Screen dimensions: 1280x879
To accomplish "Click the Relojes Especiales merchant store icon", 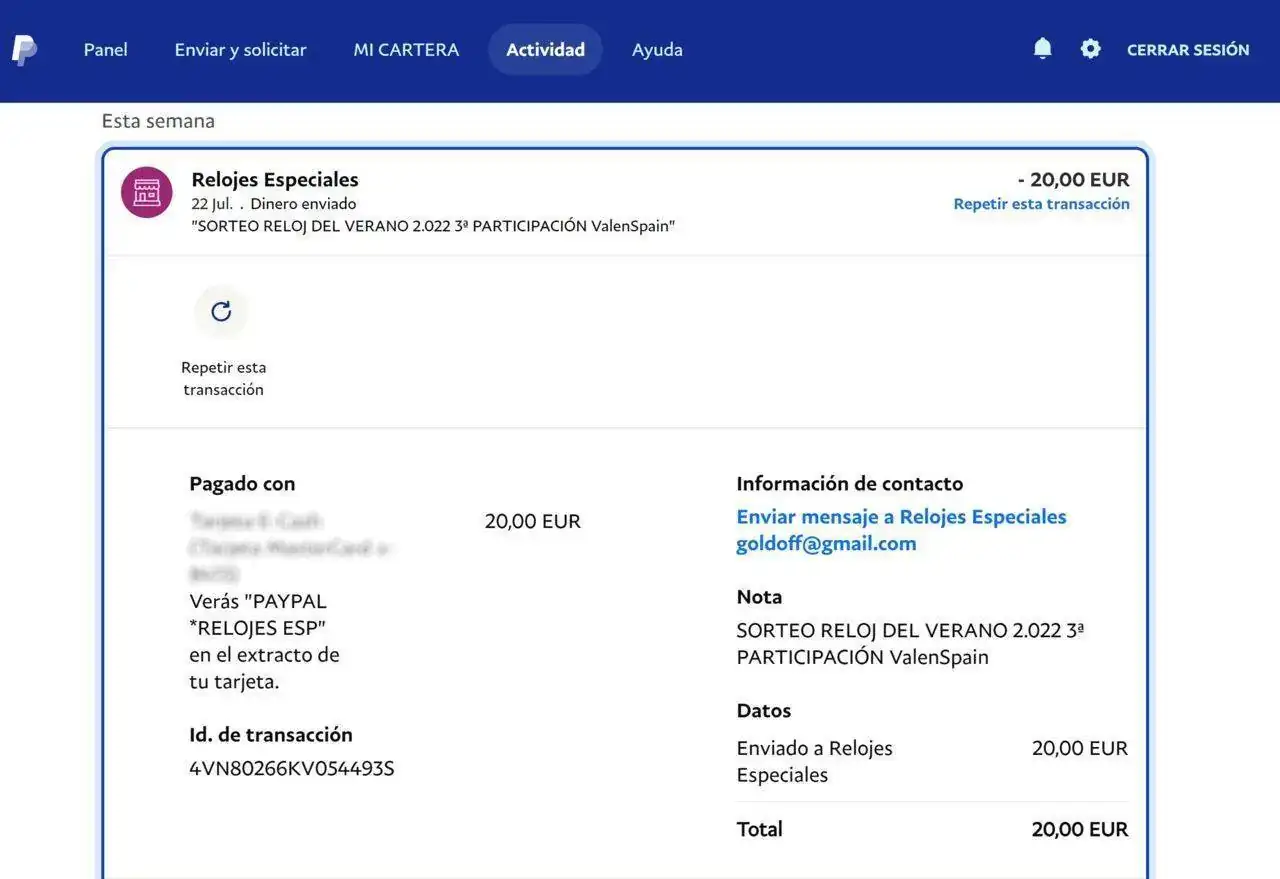I will [146, 192].
